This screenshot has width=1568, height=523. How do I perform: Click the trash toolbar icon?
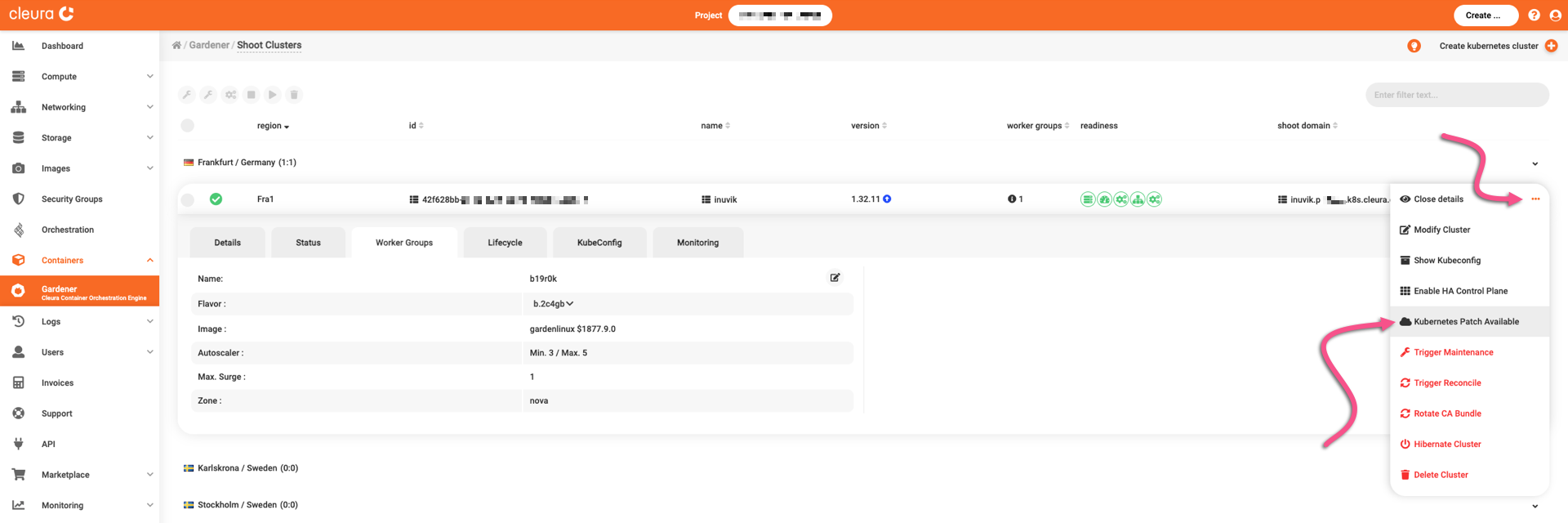[x=294, y=95]
